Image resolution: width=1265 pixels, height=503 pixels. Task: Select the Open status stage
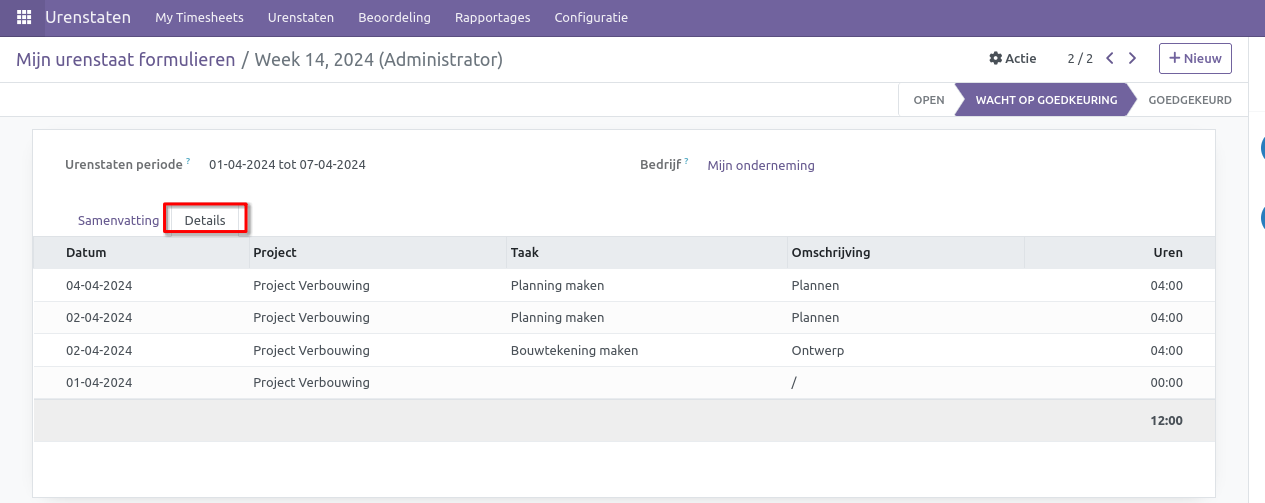pyautogui.click(x=928, y=100)
